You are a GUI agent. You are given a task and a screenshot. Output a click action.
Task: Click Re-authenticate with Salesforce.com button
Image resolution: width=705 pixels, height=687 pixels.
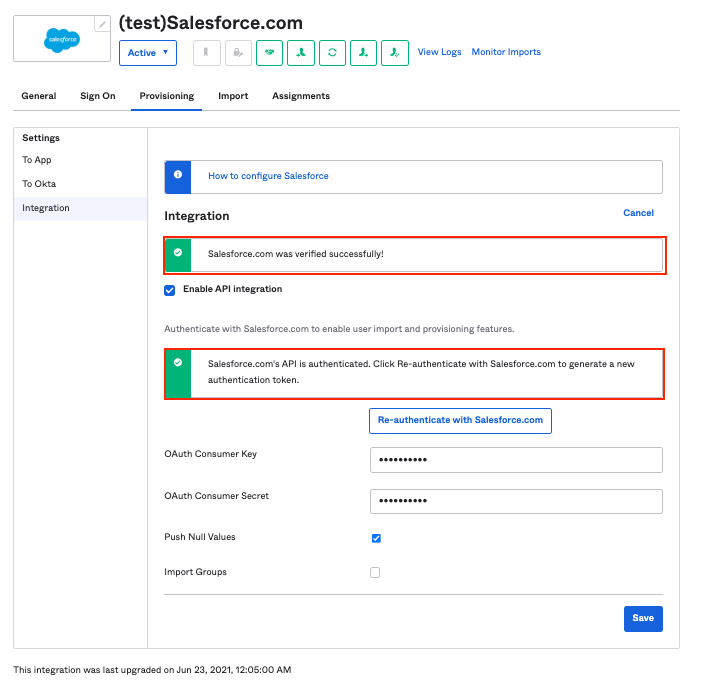(x=460, y=420)
